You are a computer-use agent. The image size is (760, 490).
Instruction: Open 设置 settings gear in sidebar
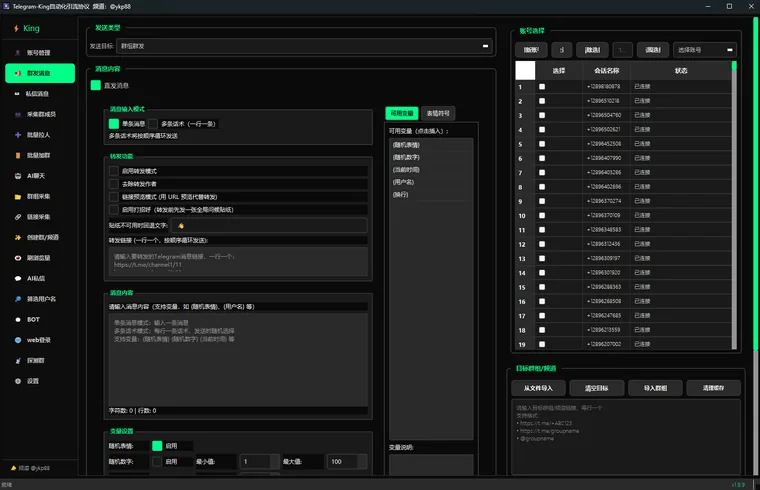pos(18,381)
